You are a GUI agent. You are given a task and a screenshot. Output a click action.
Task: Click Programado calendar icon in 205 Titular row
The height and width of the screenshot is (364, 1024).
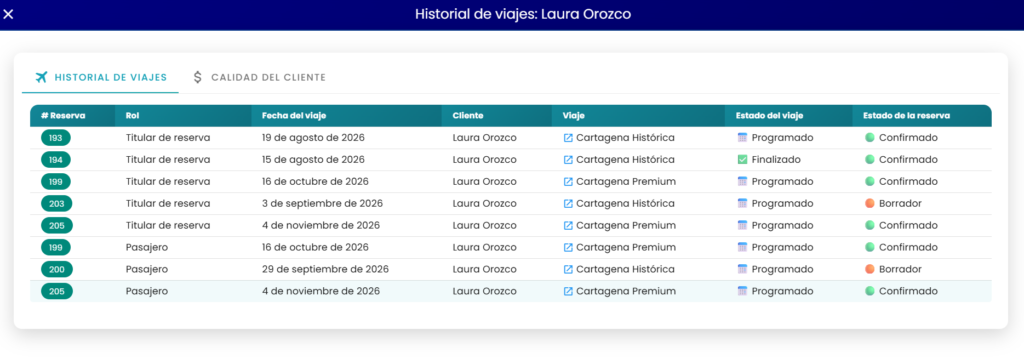tap(742, 225)
